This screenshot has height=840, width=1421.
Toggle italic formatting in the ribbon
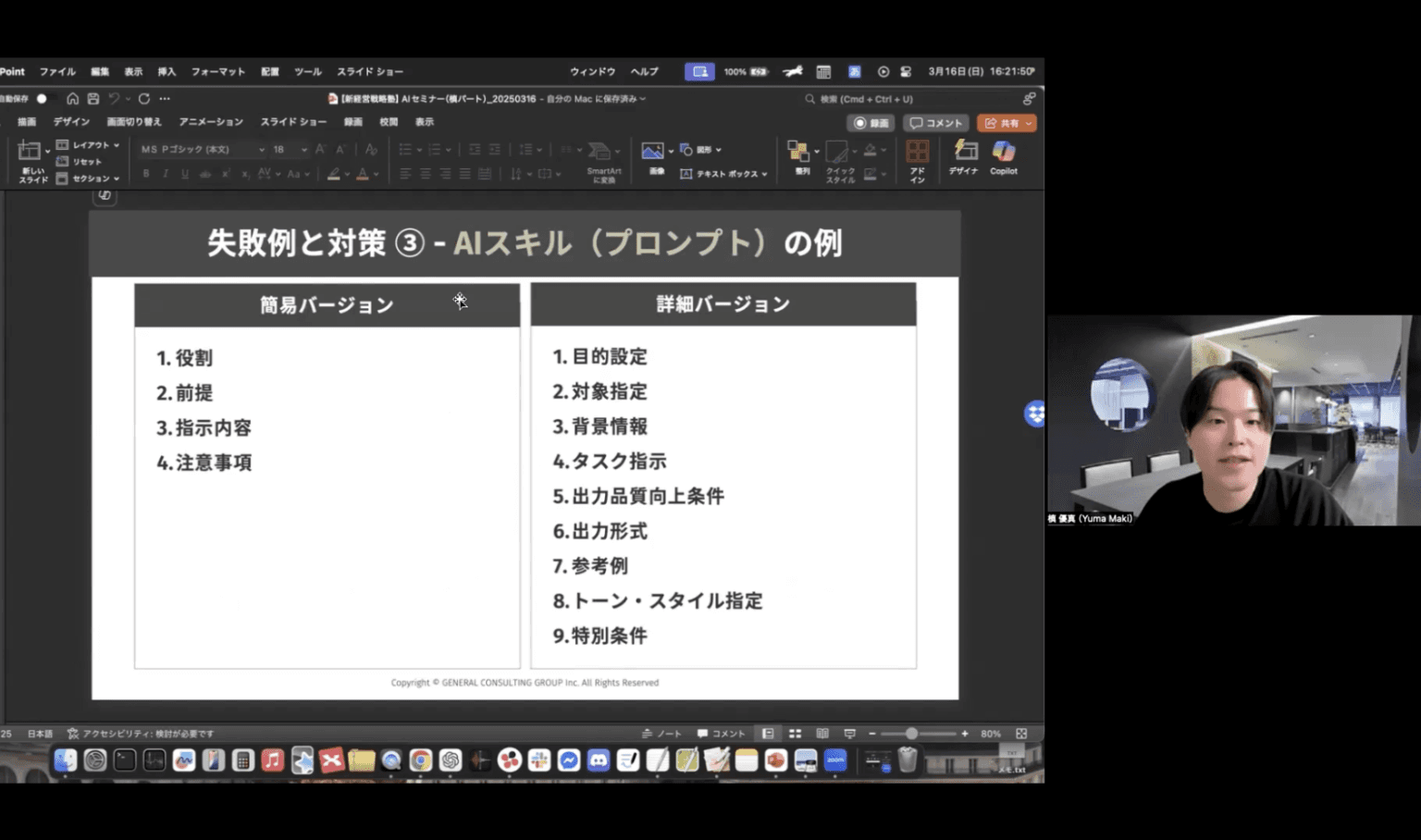(x=163, y=173)
